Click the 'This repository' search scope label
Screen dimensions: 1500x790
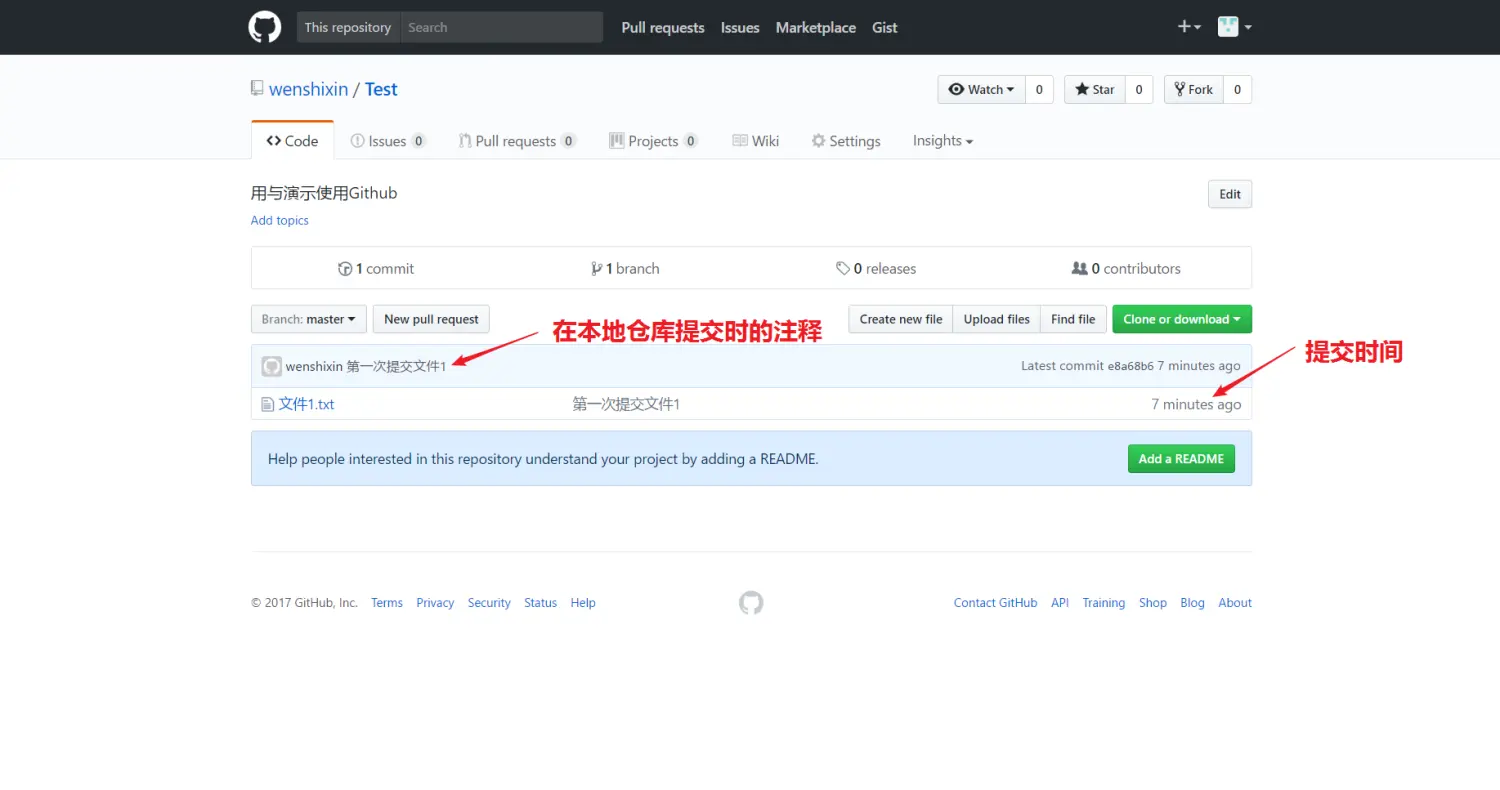[x=348, y=27]
